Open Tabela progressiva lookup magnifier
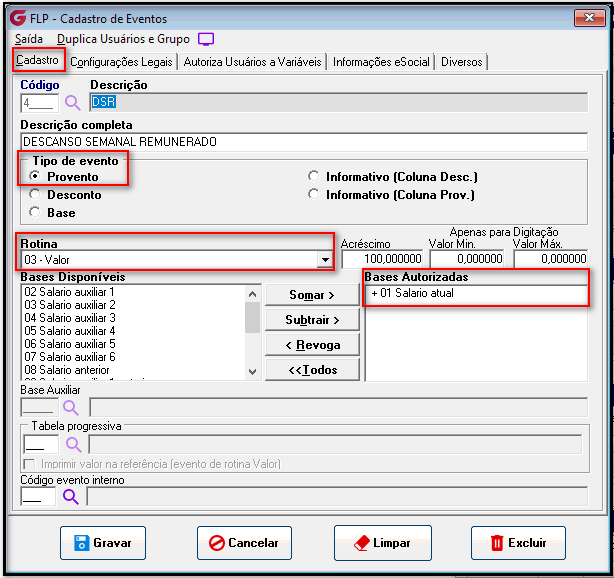 tap(73, 445)
